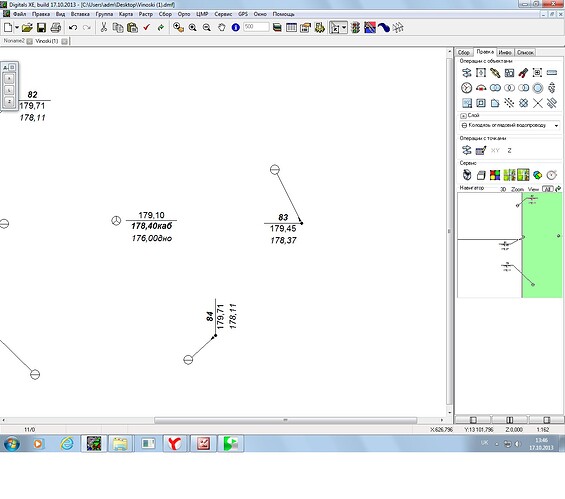
Task: Click the traffic light toolbar icon
Action: click(x=355, y=27)
